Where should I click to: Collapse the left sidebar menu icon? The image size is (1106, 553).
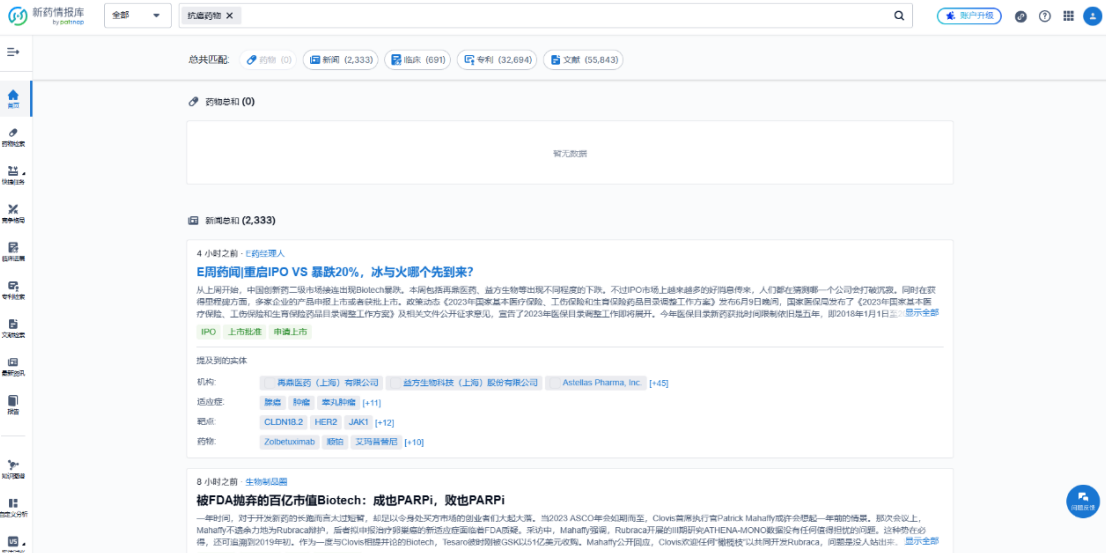click(13, 52)
